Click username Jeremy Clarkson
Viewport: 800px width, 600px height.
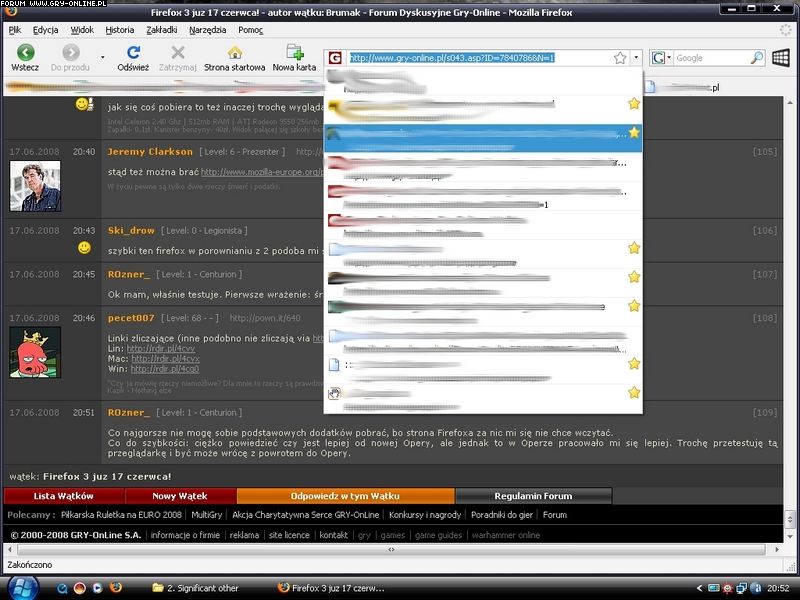click(x=150, y=152)
